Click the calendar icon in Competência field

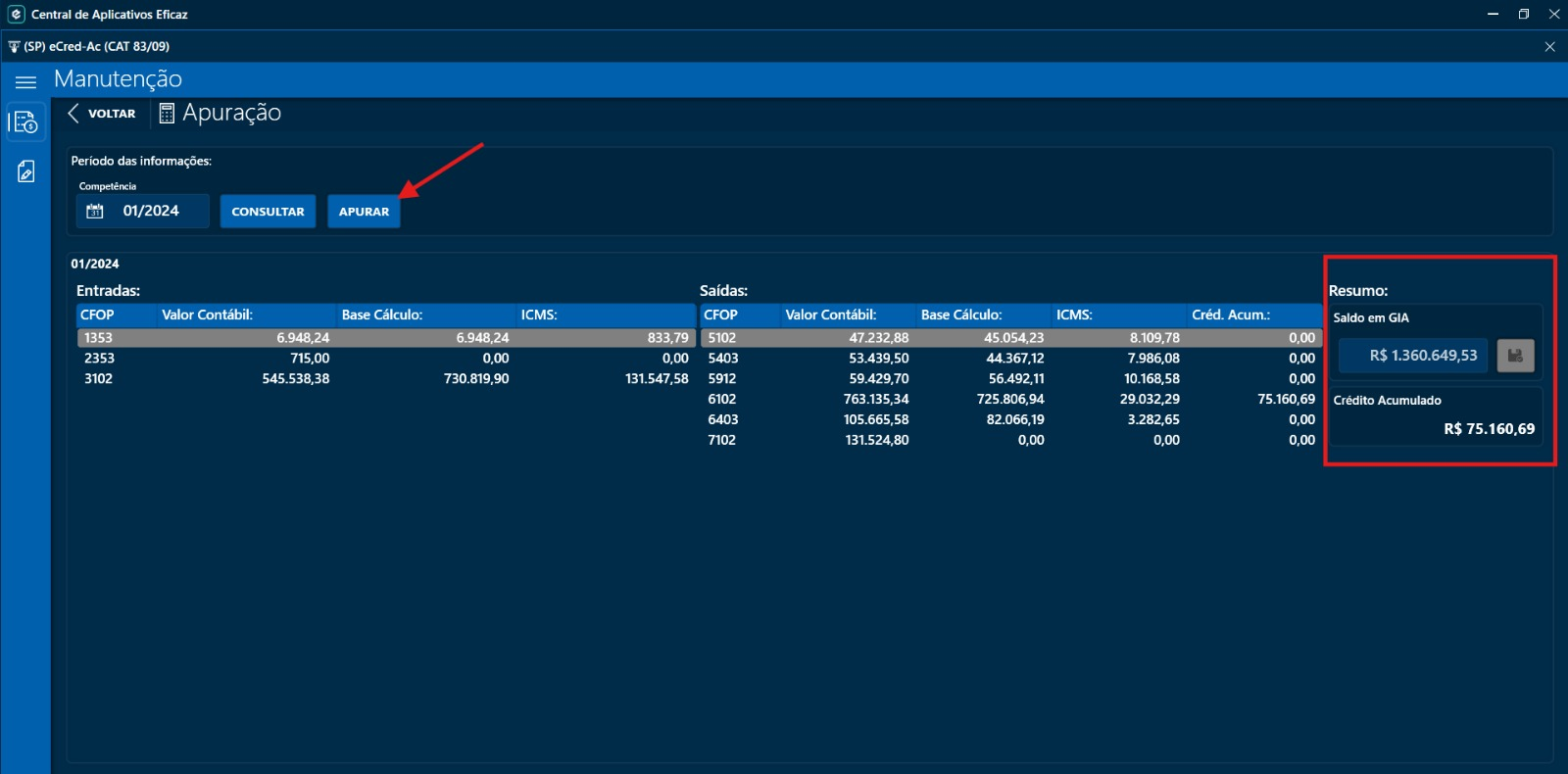pyautogui.click(x=95, y=212)
